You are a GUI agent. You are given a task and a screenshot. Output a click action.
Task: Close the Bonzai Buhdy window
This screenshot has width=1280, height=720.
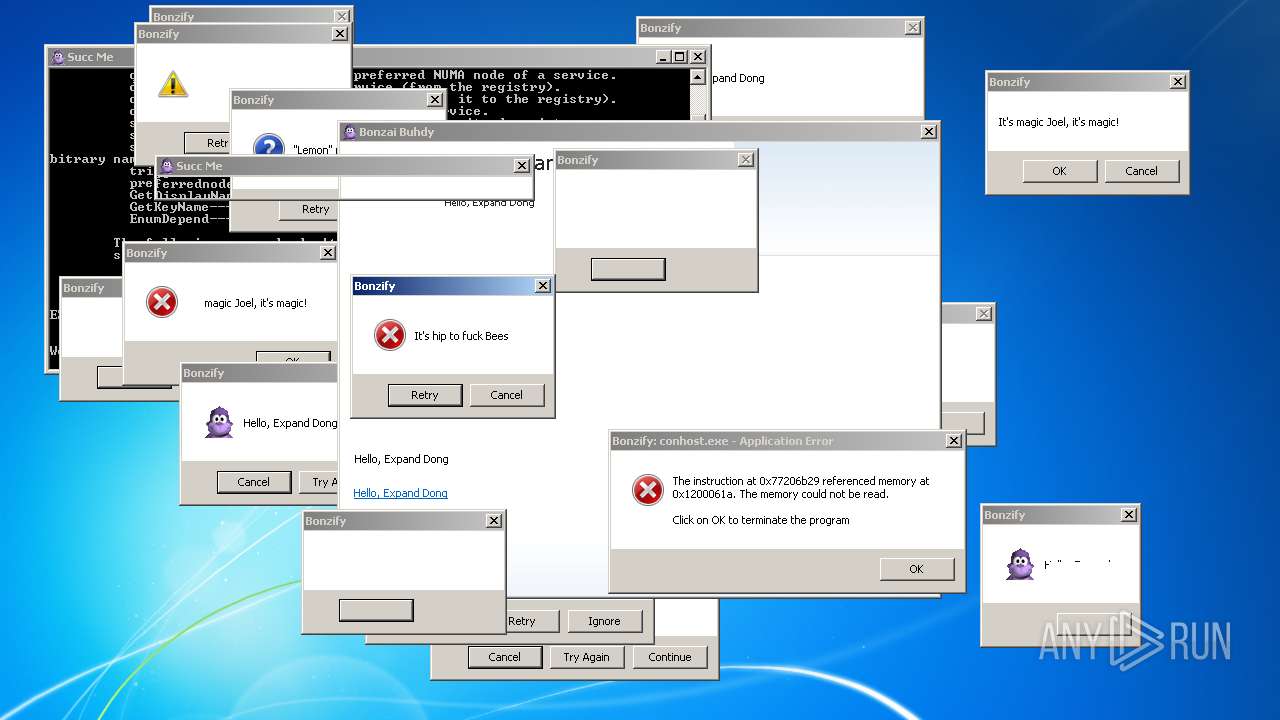(929, 131)
